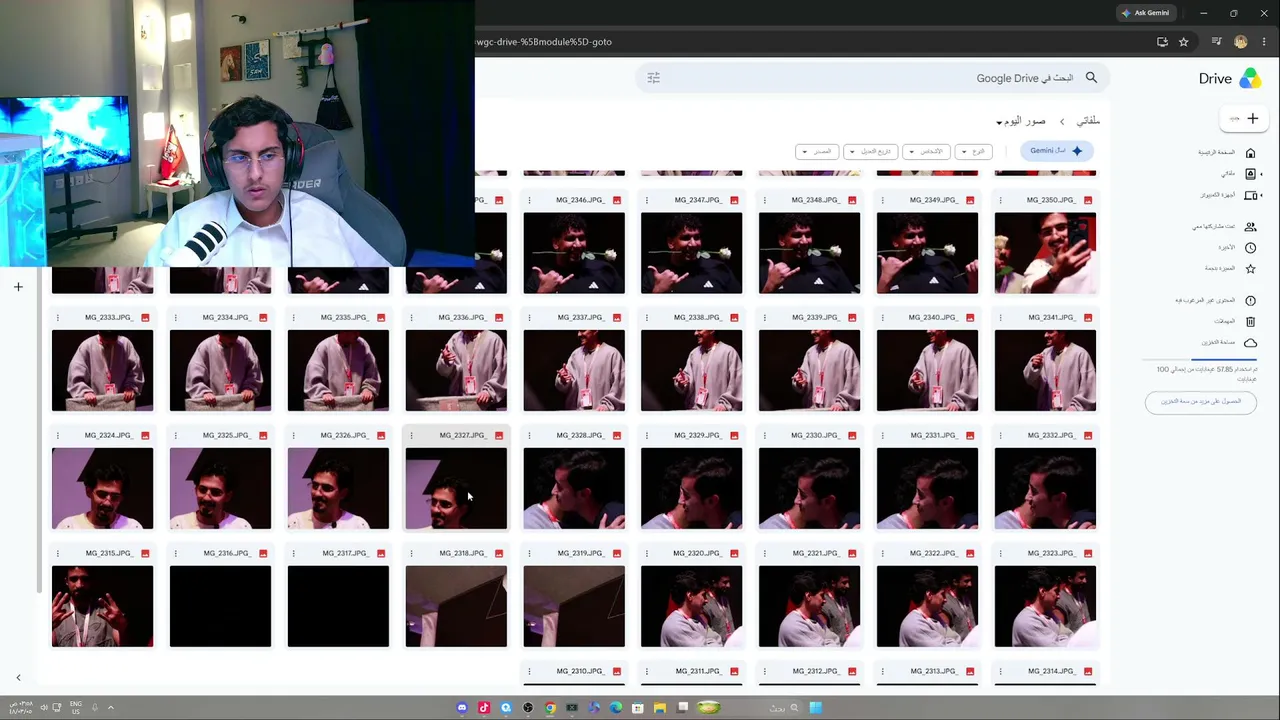Open the MG_2346.JPG thumbnail
1280x720 pixels.
pyautogui.click(x=574, y=253)
